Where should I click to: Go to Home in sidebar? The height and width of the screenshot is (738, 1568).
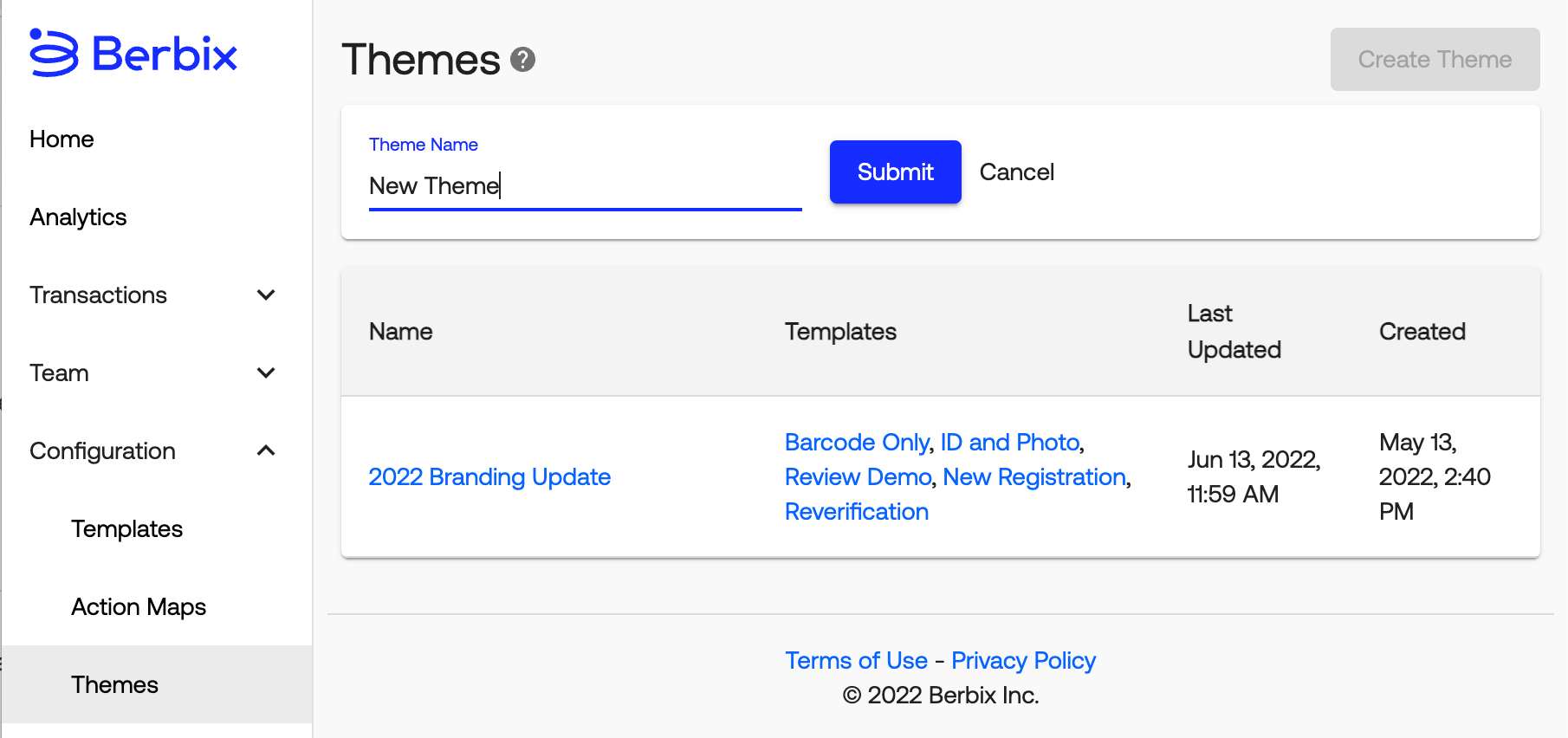(62, 139)
